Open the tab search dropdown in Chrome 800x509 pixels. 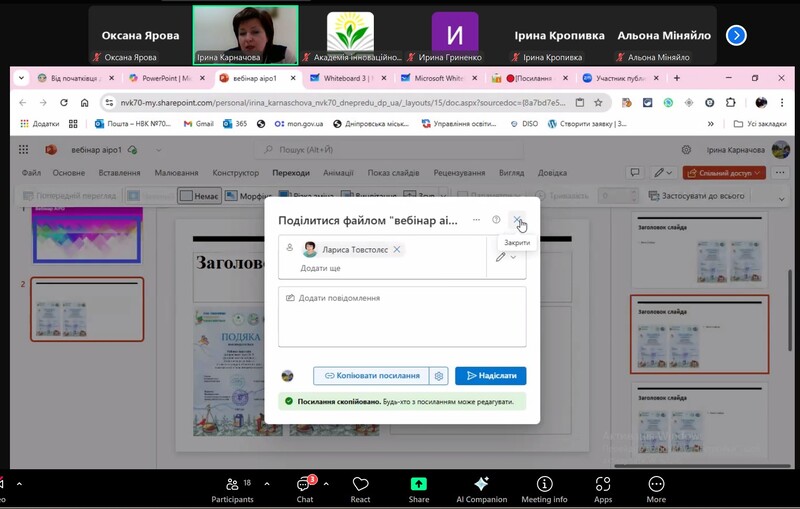point(21,78)
